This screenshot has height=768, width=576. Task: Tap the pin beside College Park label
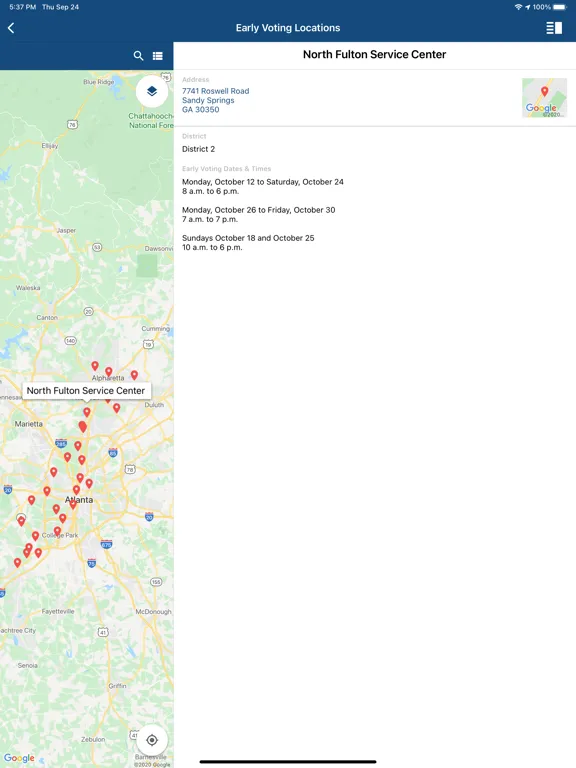tap(57, 531)
